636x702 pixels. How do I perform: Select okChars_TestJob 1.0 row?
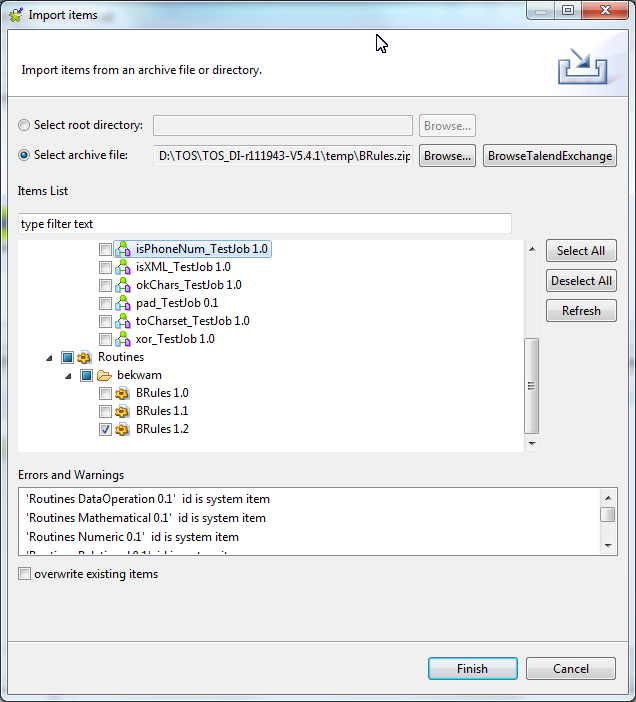(x=188, y=285)
